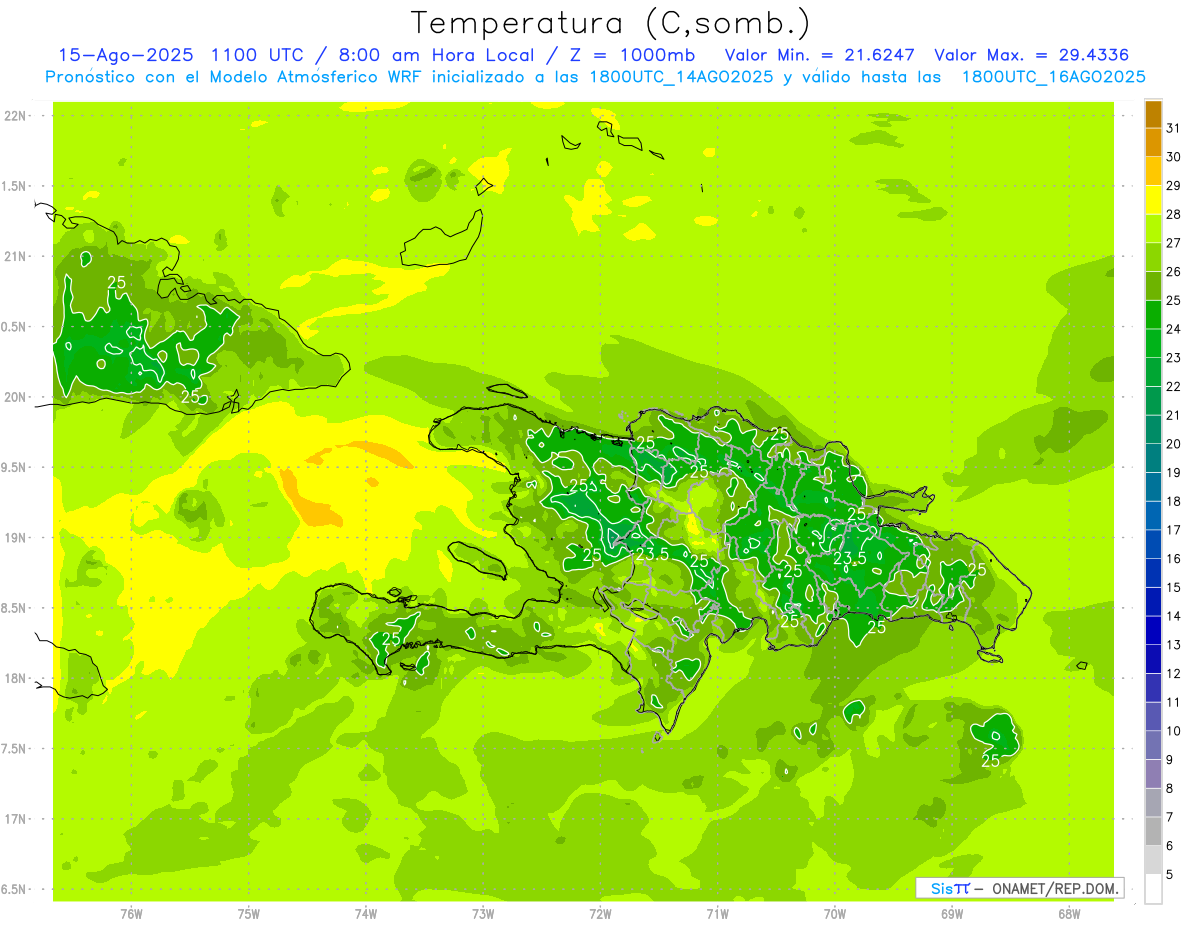Click the title "Temperatura (C,somb.)"
The height and width of the screenshot is (927, 1200).
[x=610, y=23]
